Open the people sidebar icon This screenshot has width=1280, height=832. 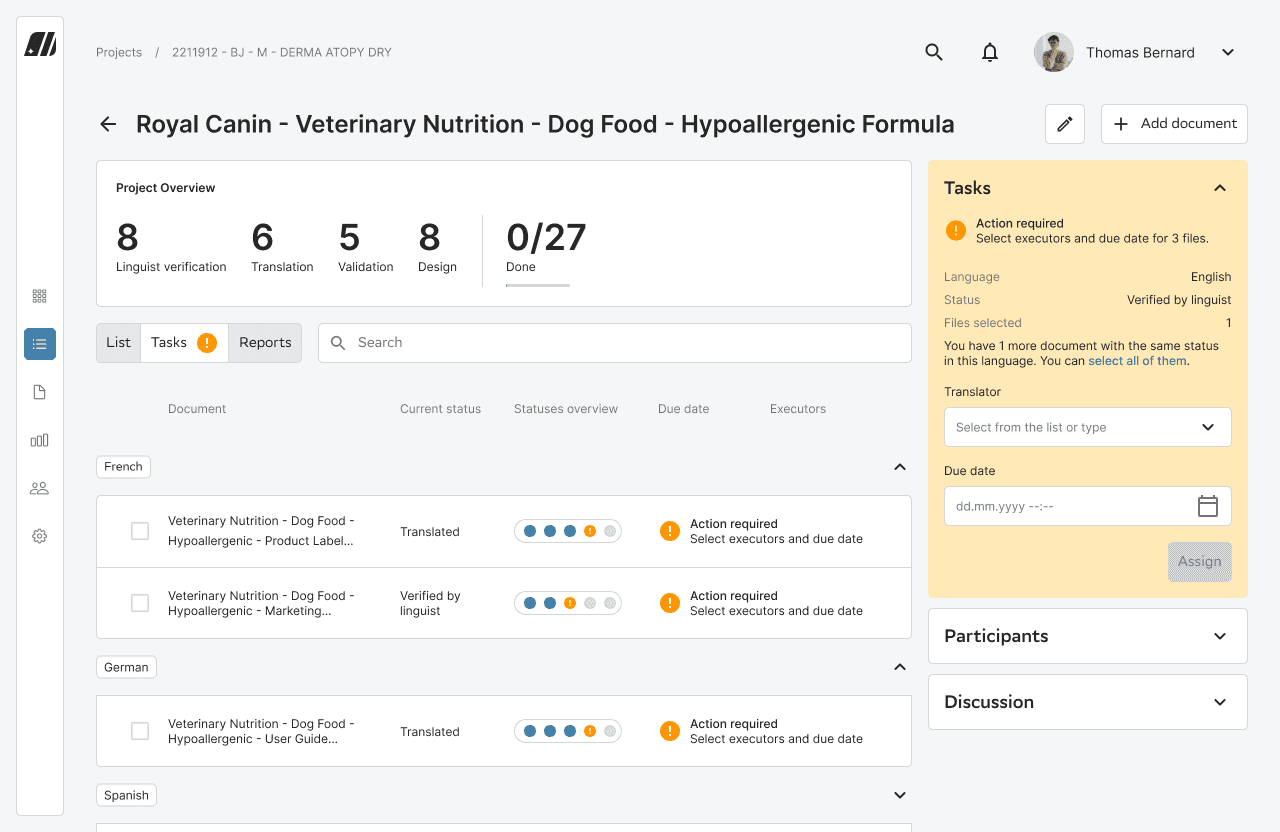point(40,488)
